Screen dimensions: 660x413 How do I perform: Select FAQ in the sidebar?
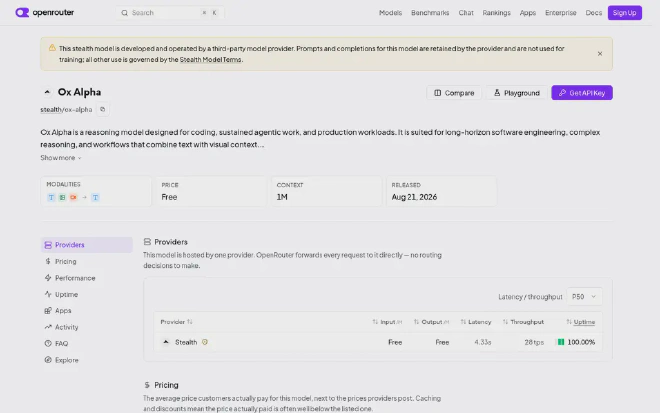pos(87,344)
